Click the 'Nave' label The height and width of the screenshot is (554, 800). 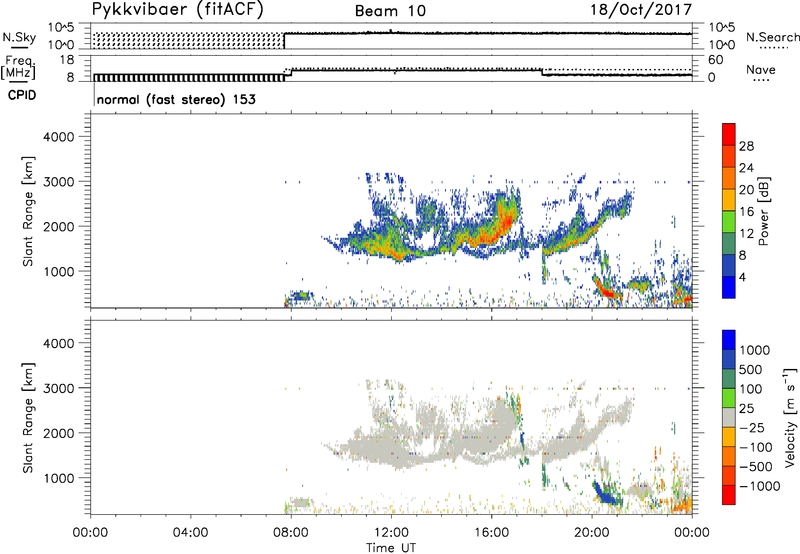pyautogui.click(x=761, y=69)
